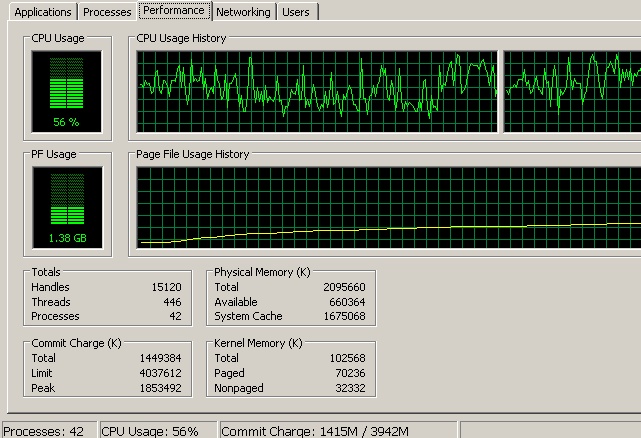Click the CPU Usage gauge showing 56 %
The height and width of the screenshot is (438, 641).
pos(66,91)
